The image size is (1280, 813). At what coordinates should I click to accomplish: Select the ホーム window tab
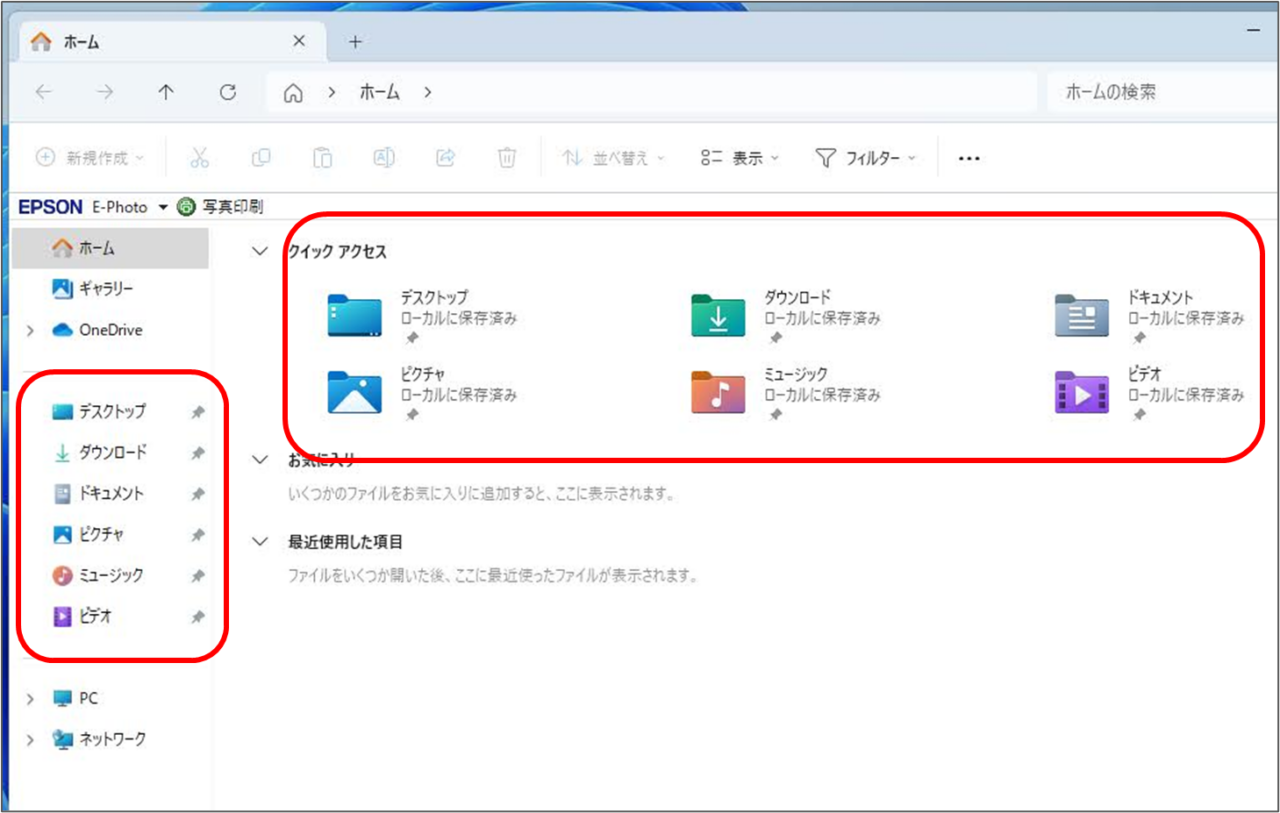(174, 42)
